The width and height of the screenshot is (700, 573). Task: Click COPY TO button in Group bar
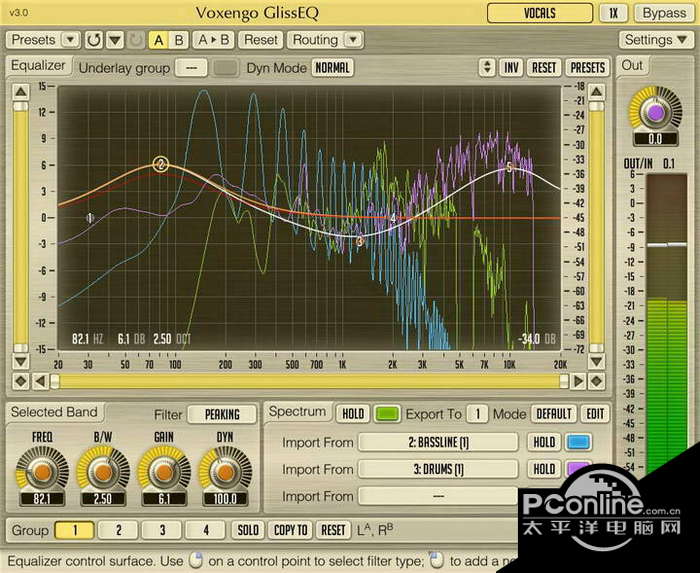click(290, 530)
